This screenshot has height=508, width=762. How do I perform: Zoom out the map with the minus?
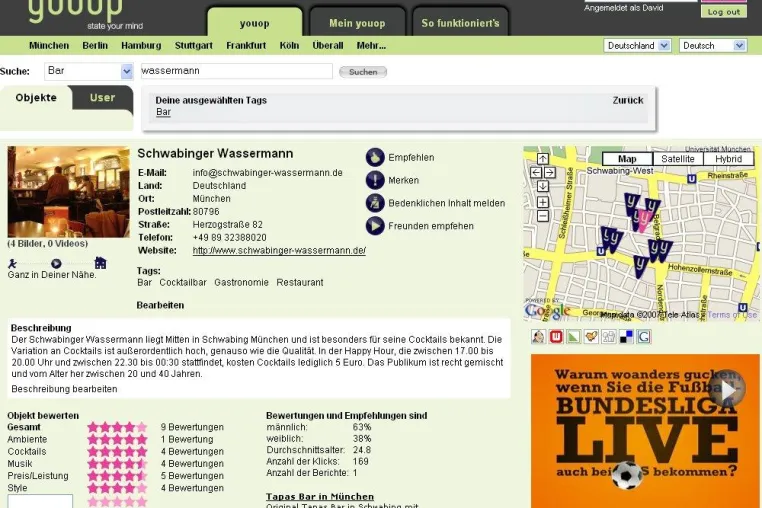[542, 216]
